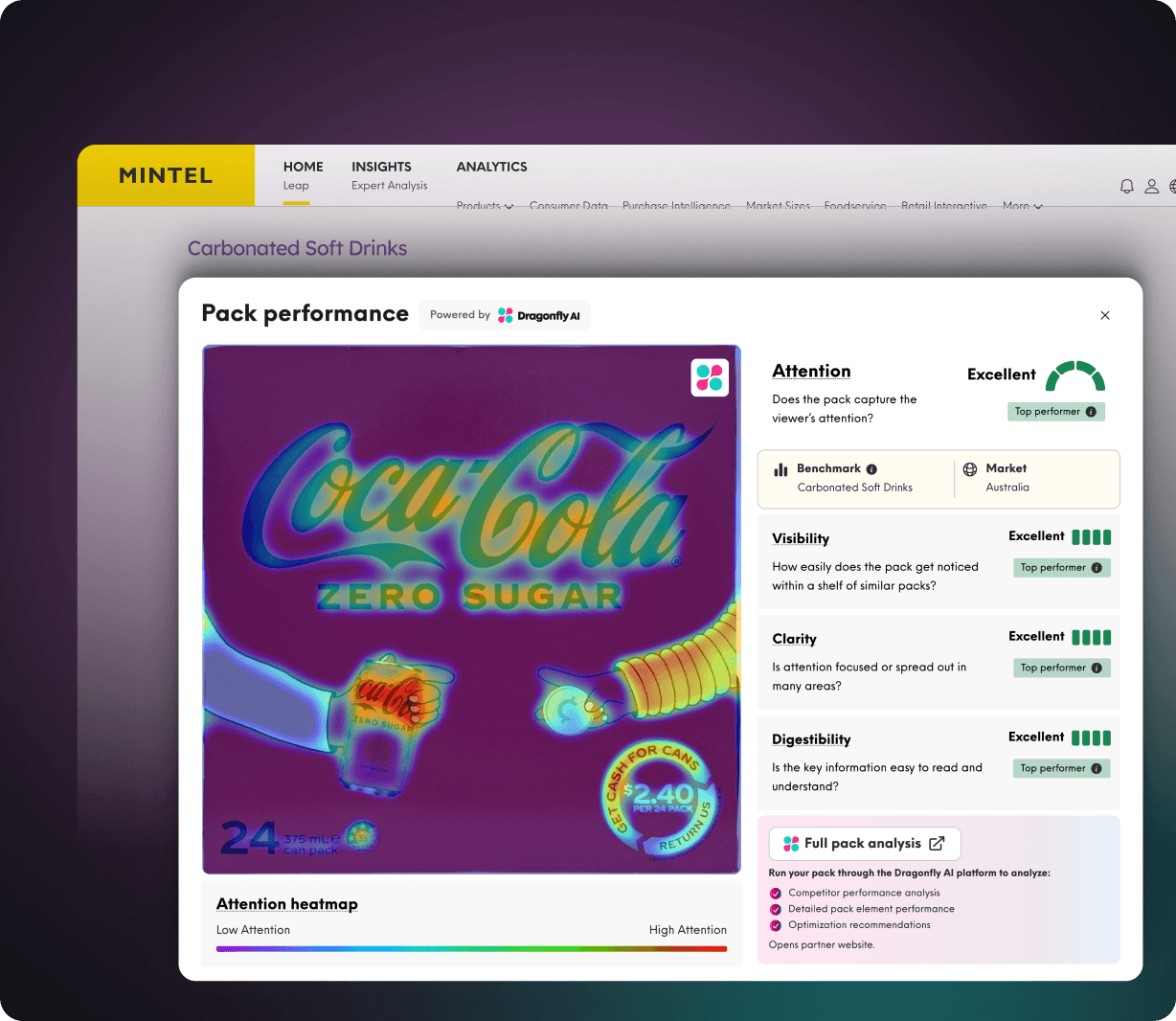
Task: Click Top performer badge under Attention Excellent
Action: 1056,412
